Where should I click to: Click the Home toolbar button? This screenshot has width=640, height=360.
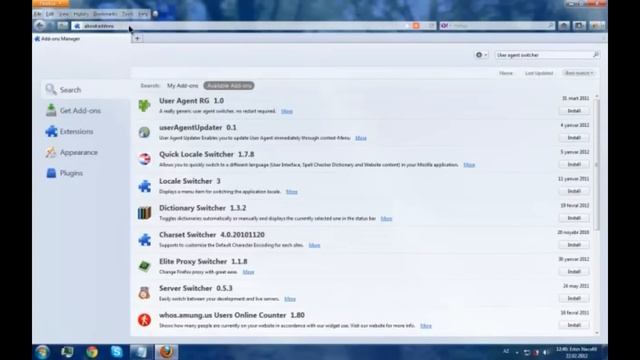tap(564, 26)
